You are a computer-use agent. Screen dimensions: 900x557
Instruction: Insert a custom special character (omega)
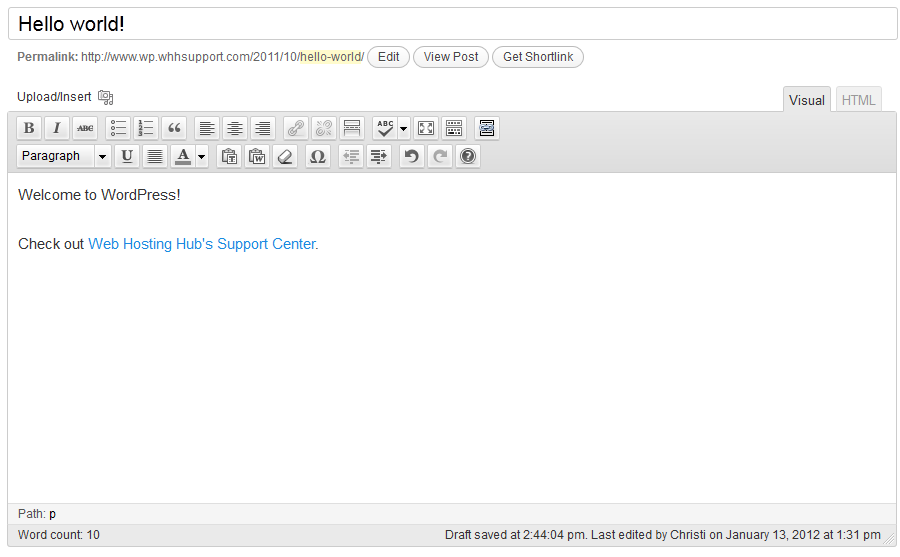click(x=318, y=156)
